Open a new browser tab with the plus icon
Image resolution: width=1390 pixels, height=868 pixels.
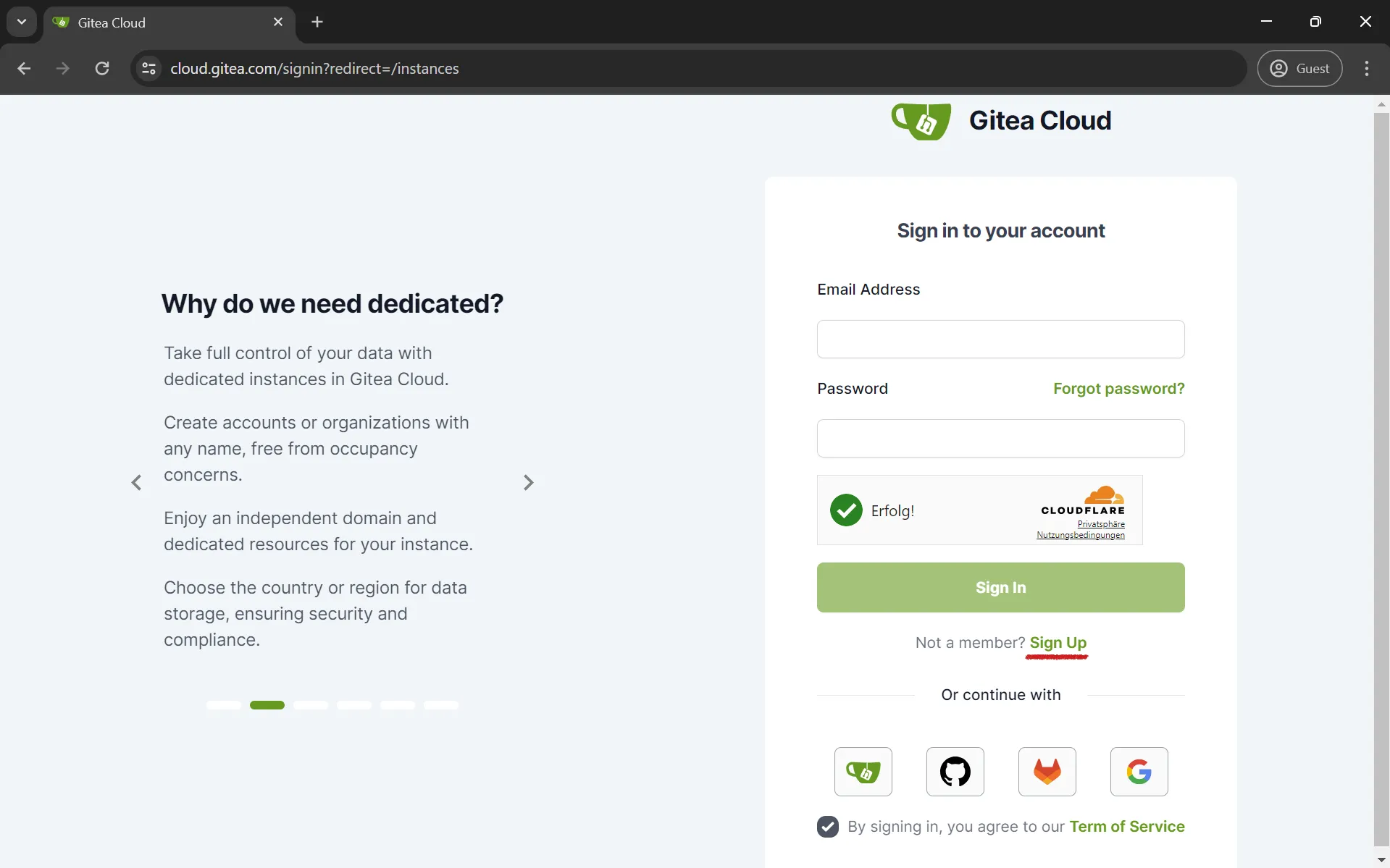317,22
